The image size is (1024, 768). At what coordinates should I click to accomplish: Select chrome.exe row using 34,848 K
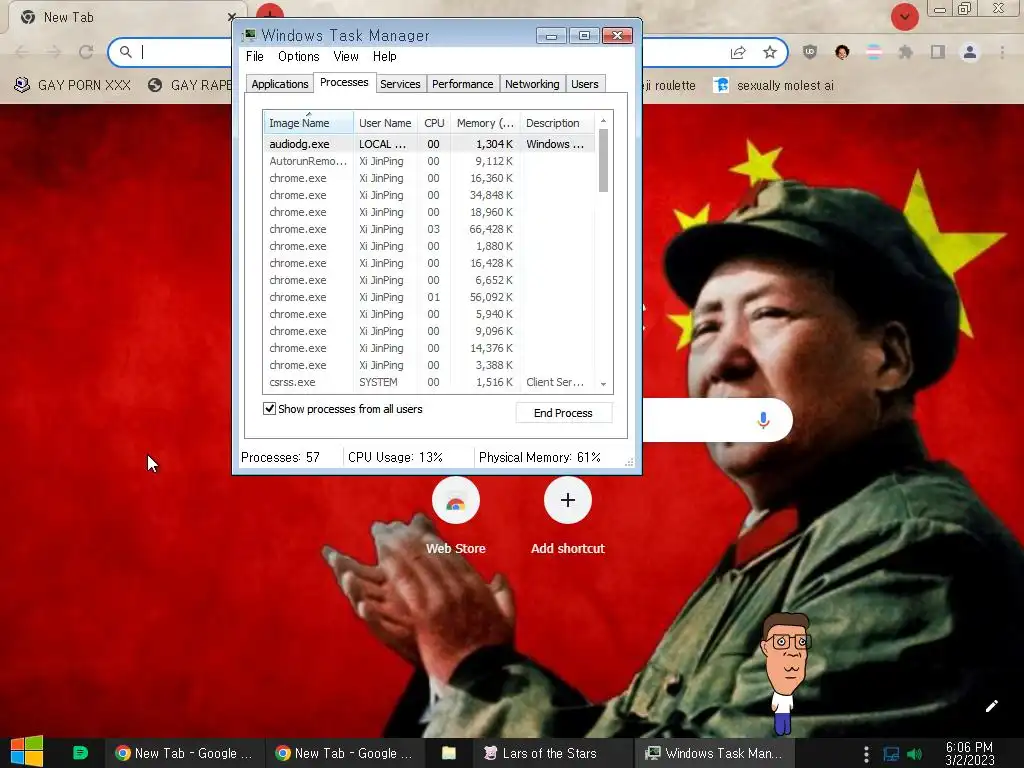pyautogui.click(x=429, y=195)
